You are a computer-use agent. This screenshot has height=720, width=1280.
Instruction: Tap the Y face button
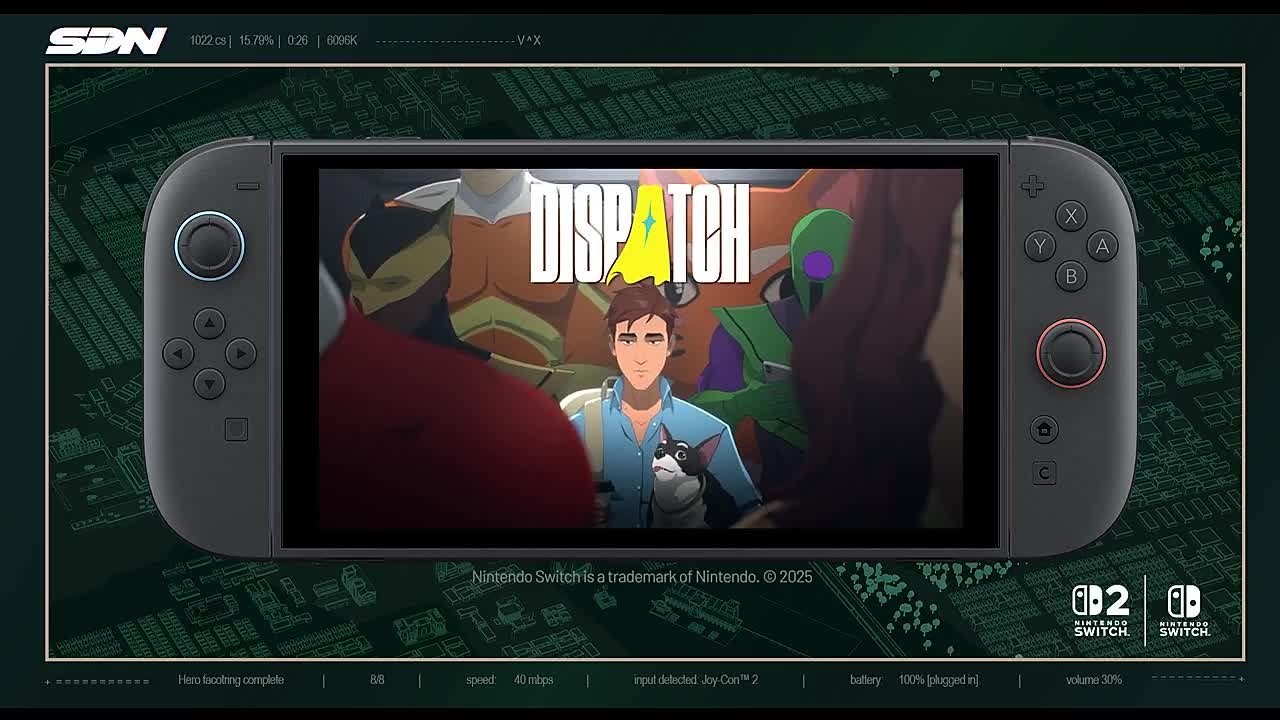[x=1040, y=246]
